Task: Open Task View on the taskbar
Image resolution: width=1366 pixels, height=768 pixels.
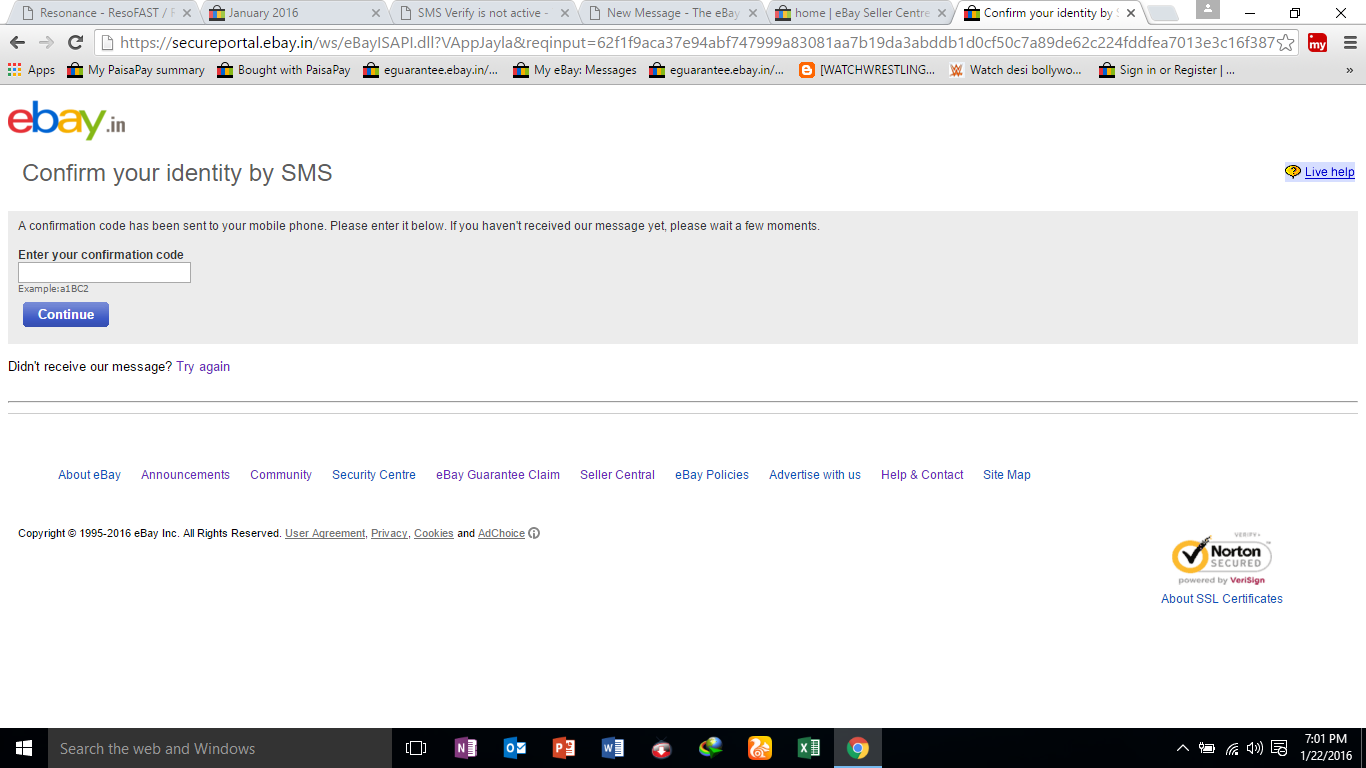Action: pyautogui.click(x=416, y=748)
